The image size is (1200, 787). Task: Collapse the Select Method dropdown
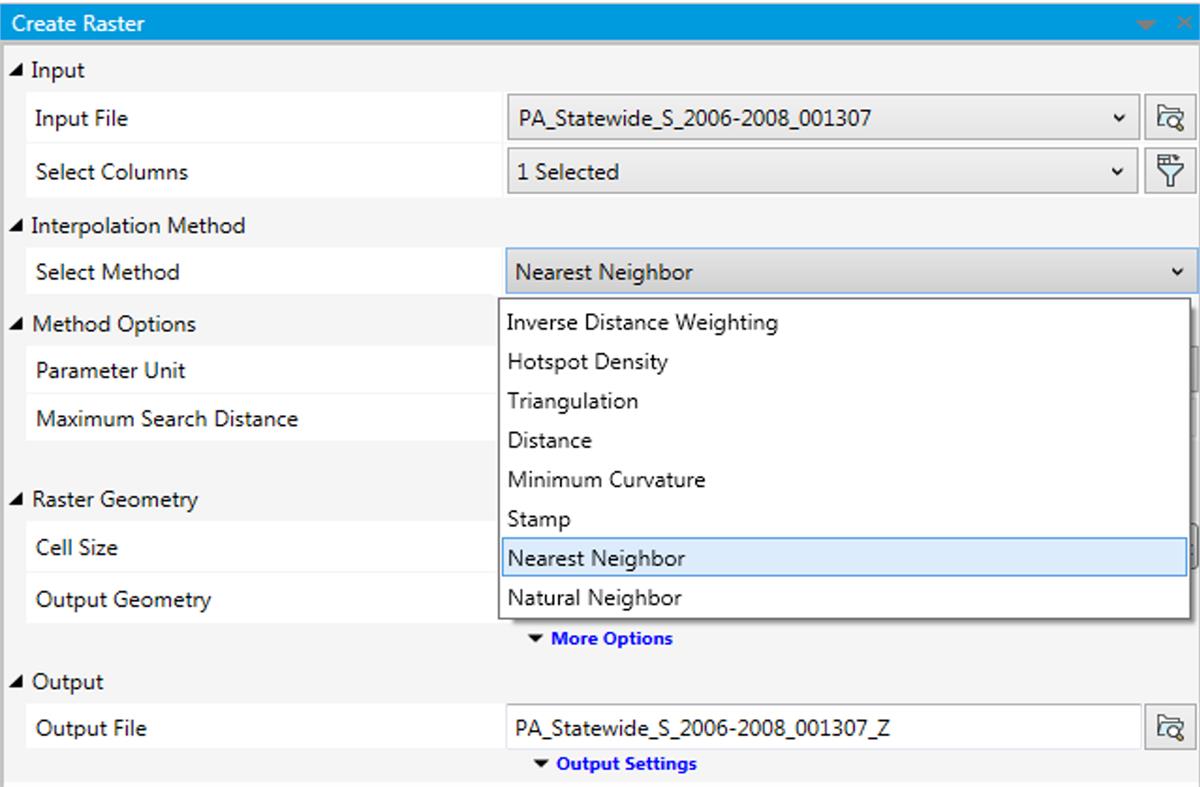pyautogui.click(x=1176, y=272)
